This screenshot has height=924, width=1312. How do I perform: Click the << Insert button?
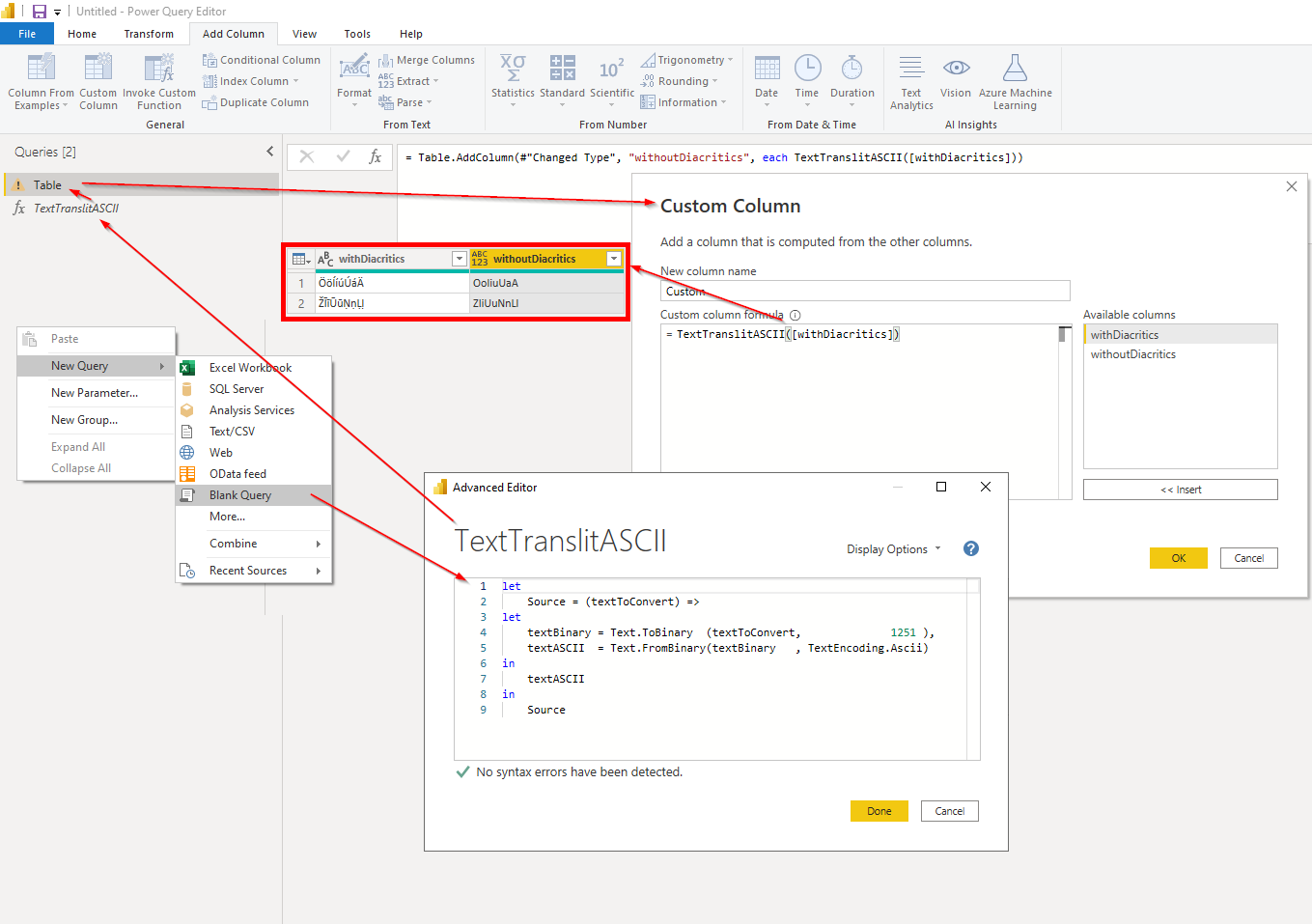tap(1181, 490)
